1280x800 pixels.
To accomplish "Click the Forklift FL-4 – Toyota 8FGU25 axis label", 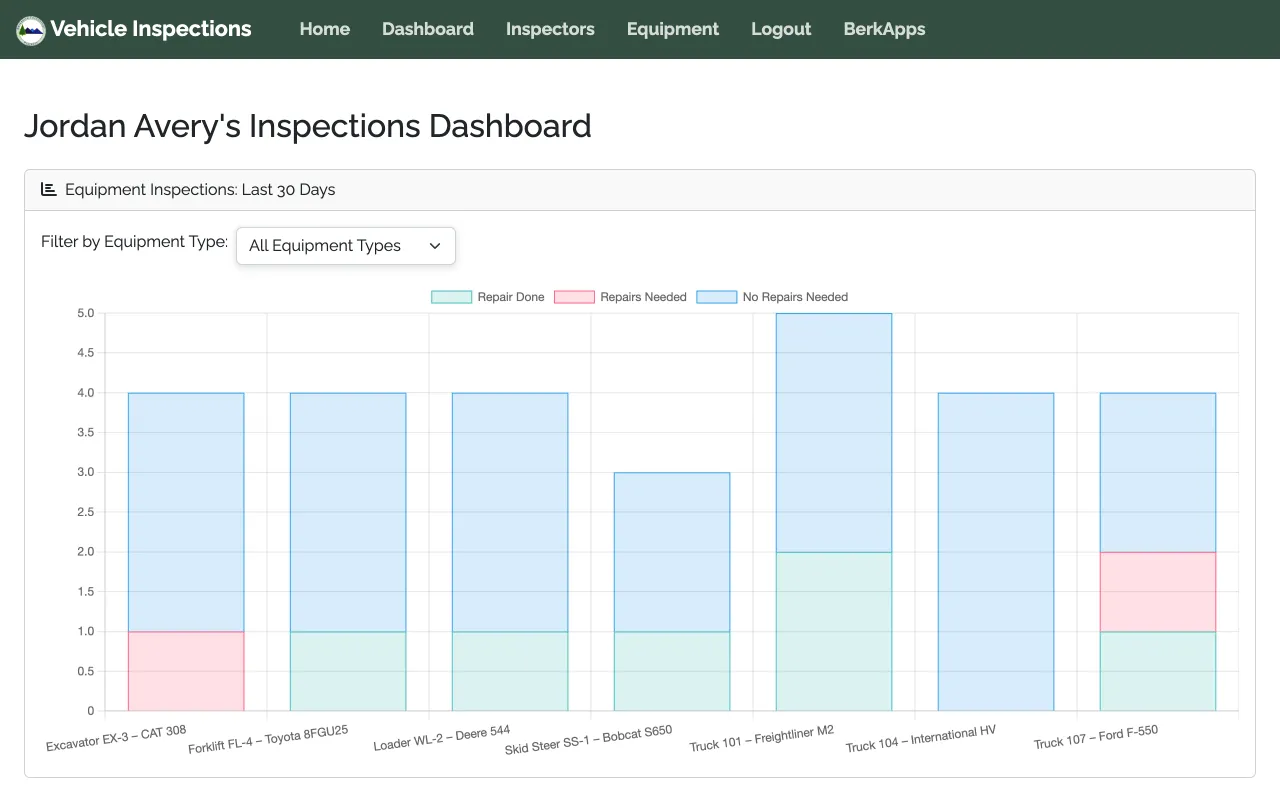I will [268, 739].
